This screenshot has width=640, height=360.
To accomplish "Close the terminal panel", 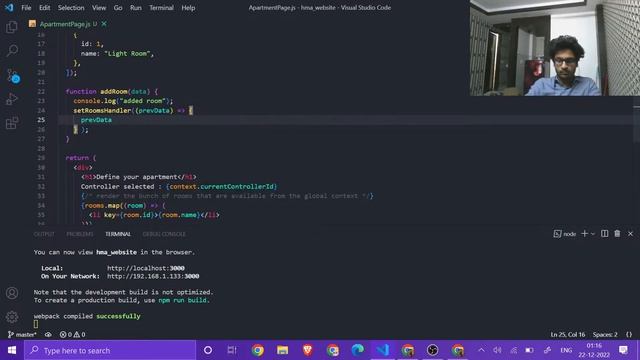I will [x=631, y=233].
